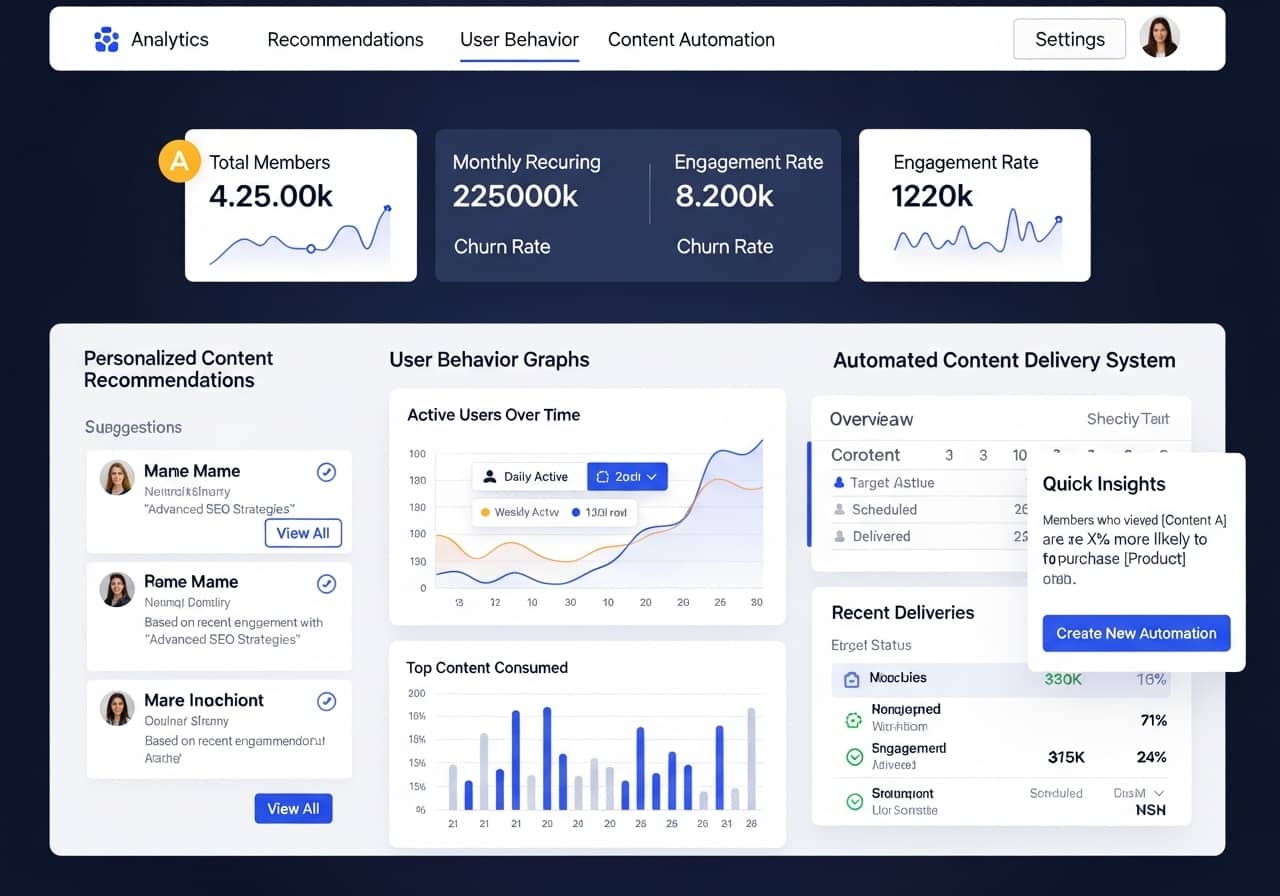Open the Recommendations tab
Viewport: 1280px width, 896px height.
345,40
